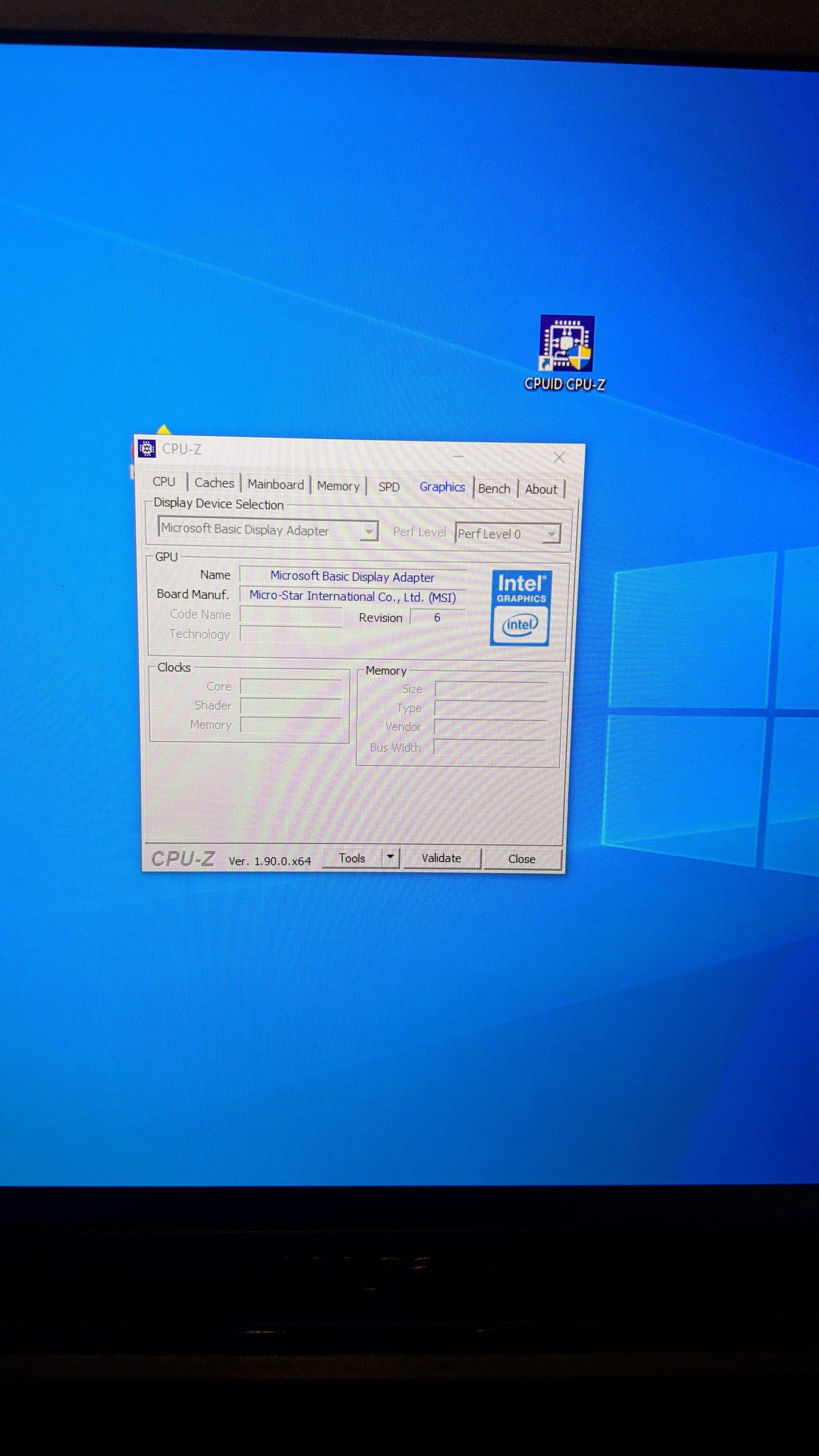
Task: Switch to the CPU tab
Action: 164,482
